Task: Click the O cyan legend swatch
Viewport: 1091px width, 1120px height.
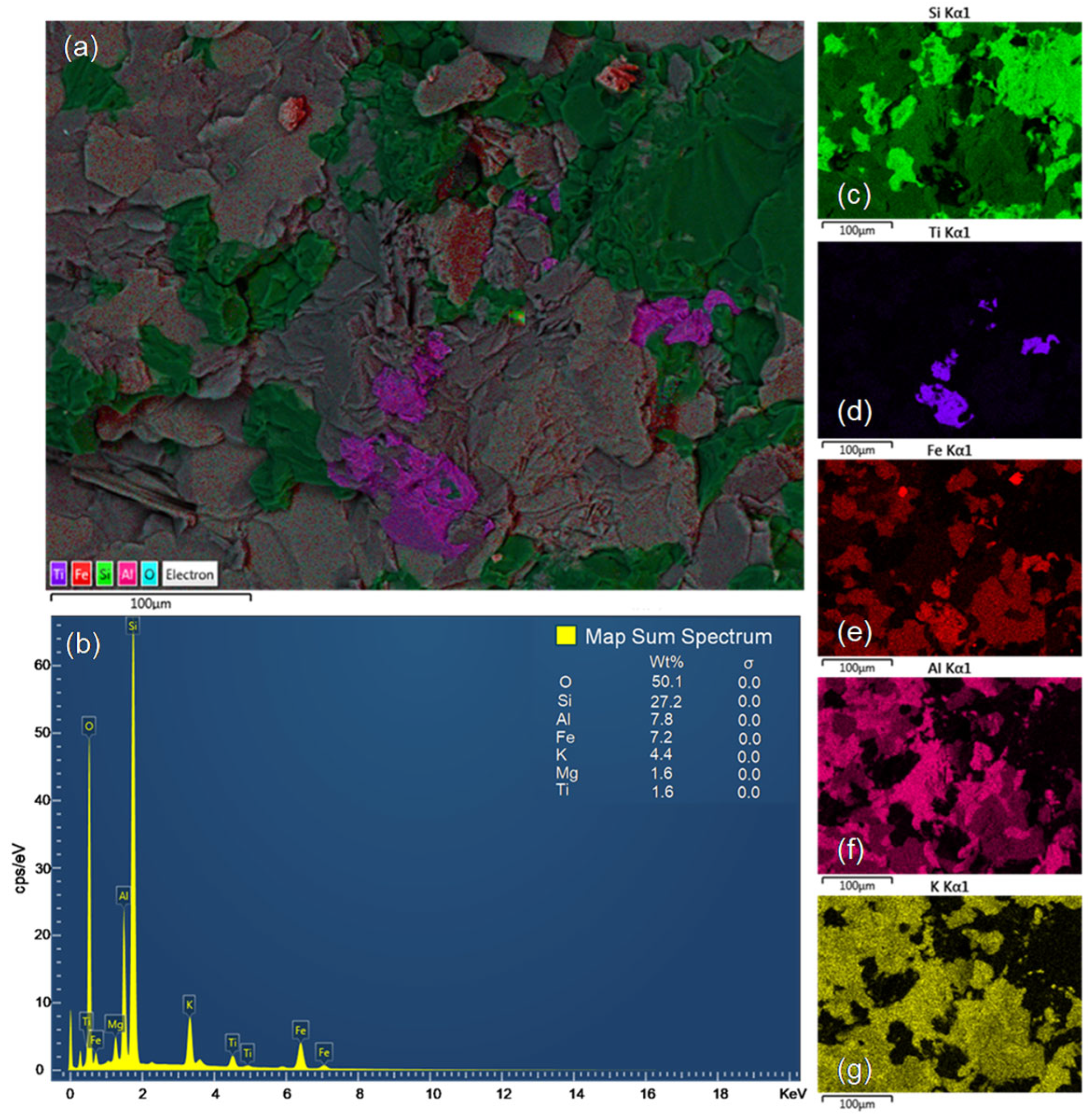Action: click(x=149, y=574)
